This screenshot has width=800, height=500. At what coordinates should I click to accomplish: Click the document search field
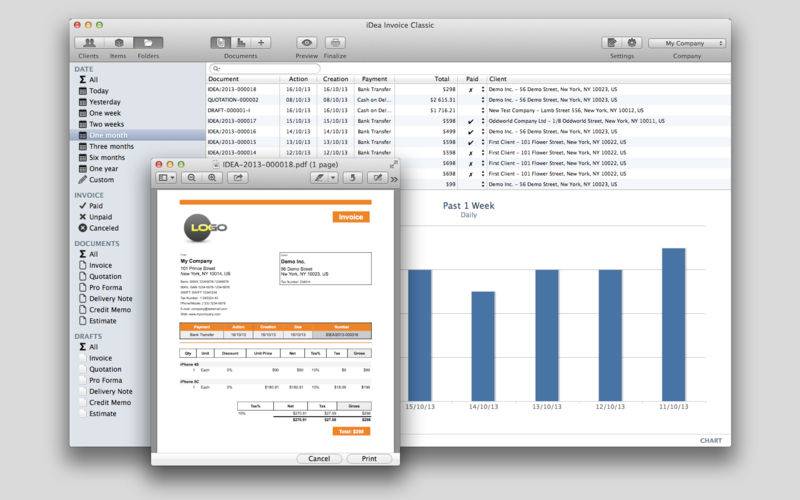pos(264,68)
